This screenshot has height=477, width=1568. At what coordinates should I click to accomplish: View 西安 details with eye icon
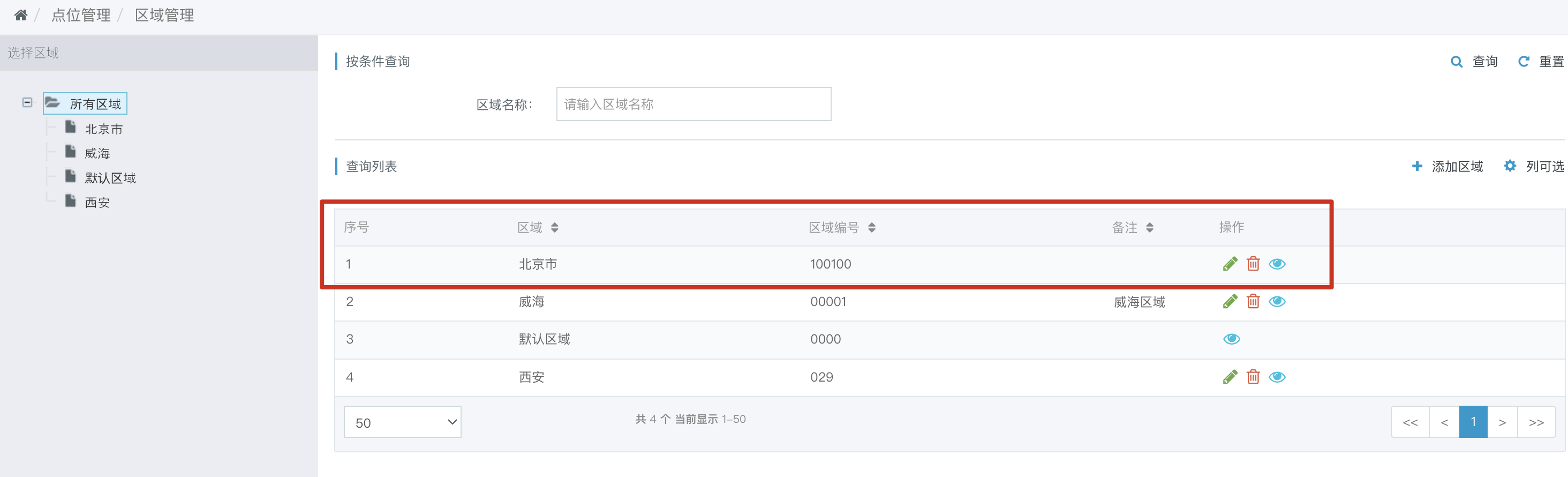1277,377
